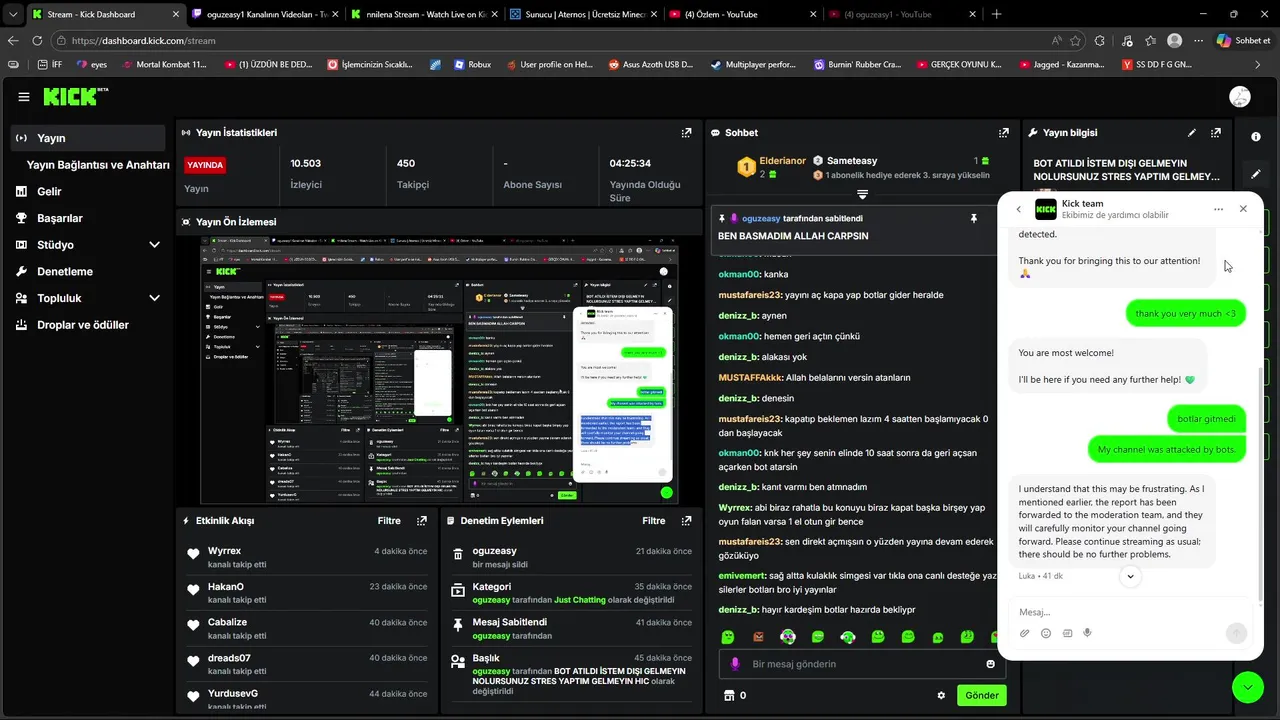Expand the Stüdyo sidebar section
Viewport: 1280px width, 720px height.
click(x=154, y=245)
